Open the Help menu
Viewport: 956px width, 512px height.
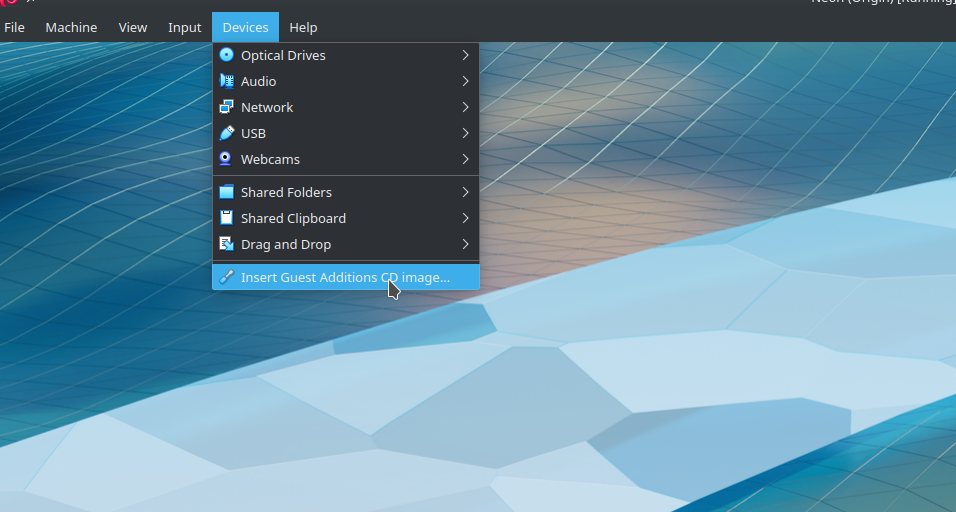(303, 27)
